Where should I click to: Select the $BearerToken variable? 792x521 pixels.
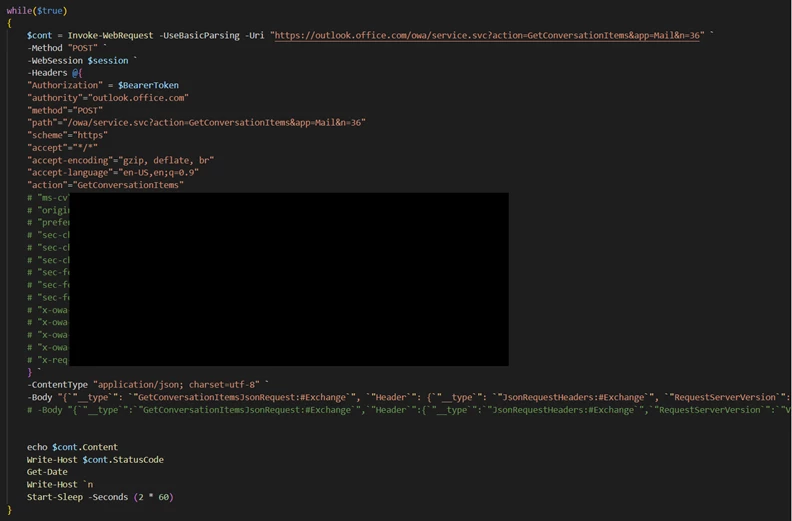[x=148, y=85]
